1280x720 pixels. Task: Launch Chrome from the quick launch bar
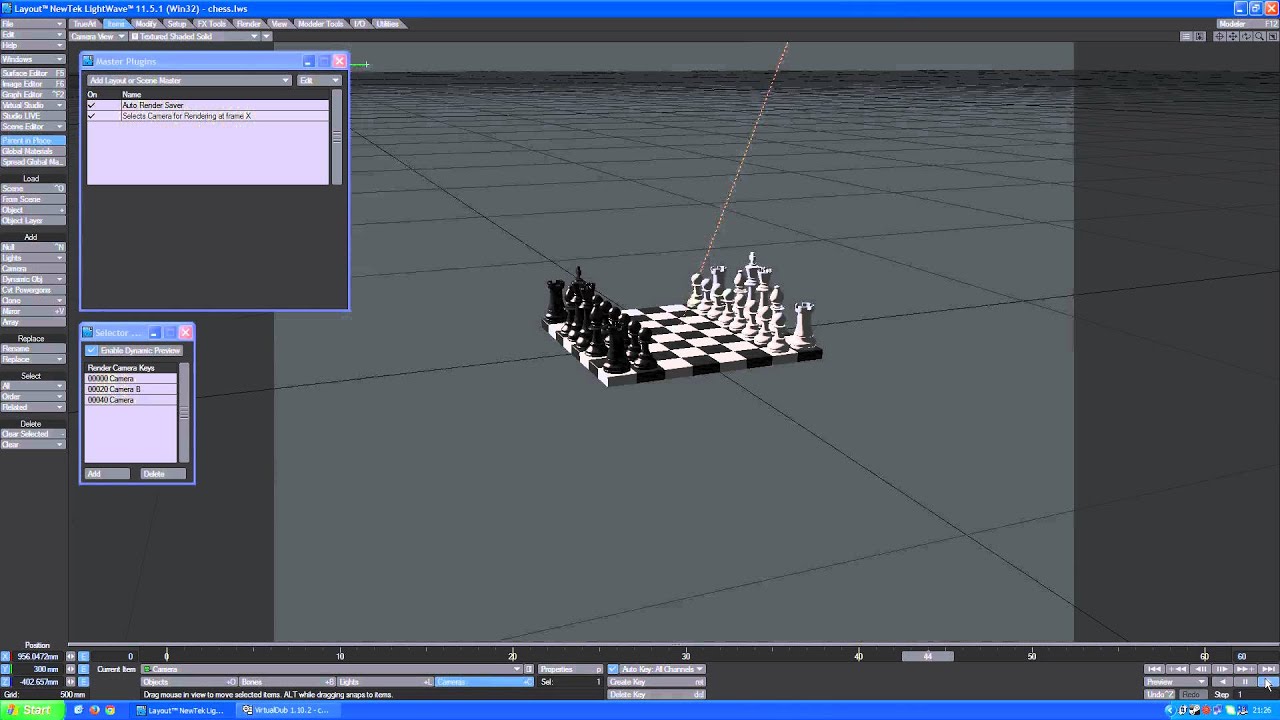[110, 710]
